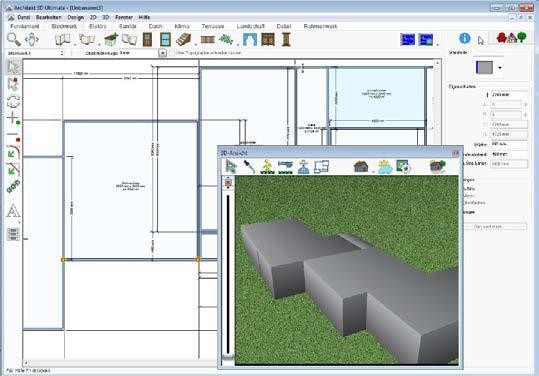Switch to the Terrasse tab
The image size is (539, 376).
[213, 26]
